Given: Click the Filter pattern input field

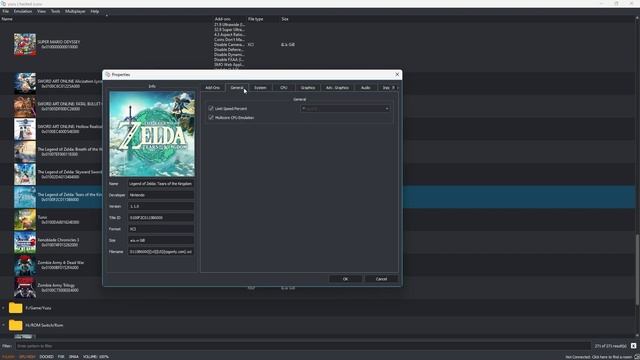Looking at the screenshot, I should 303,346.
